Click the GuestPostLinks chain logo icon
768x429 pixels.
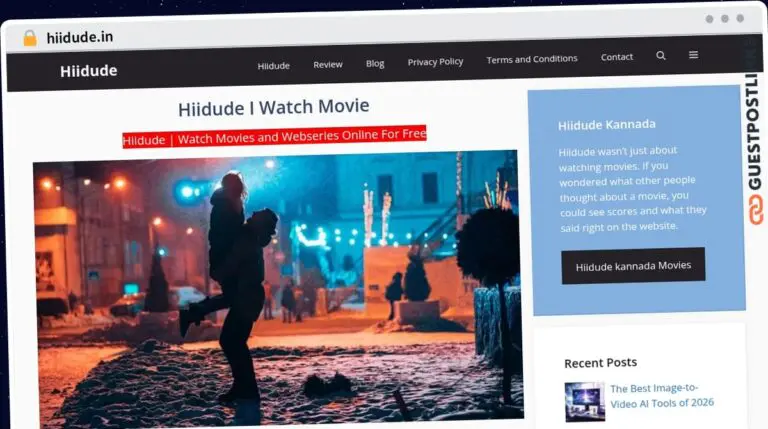[x=756, y=210]
